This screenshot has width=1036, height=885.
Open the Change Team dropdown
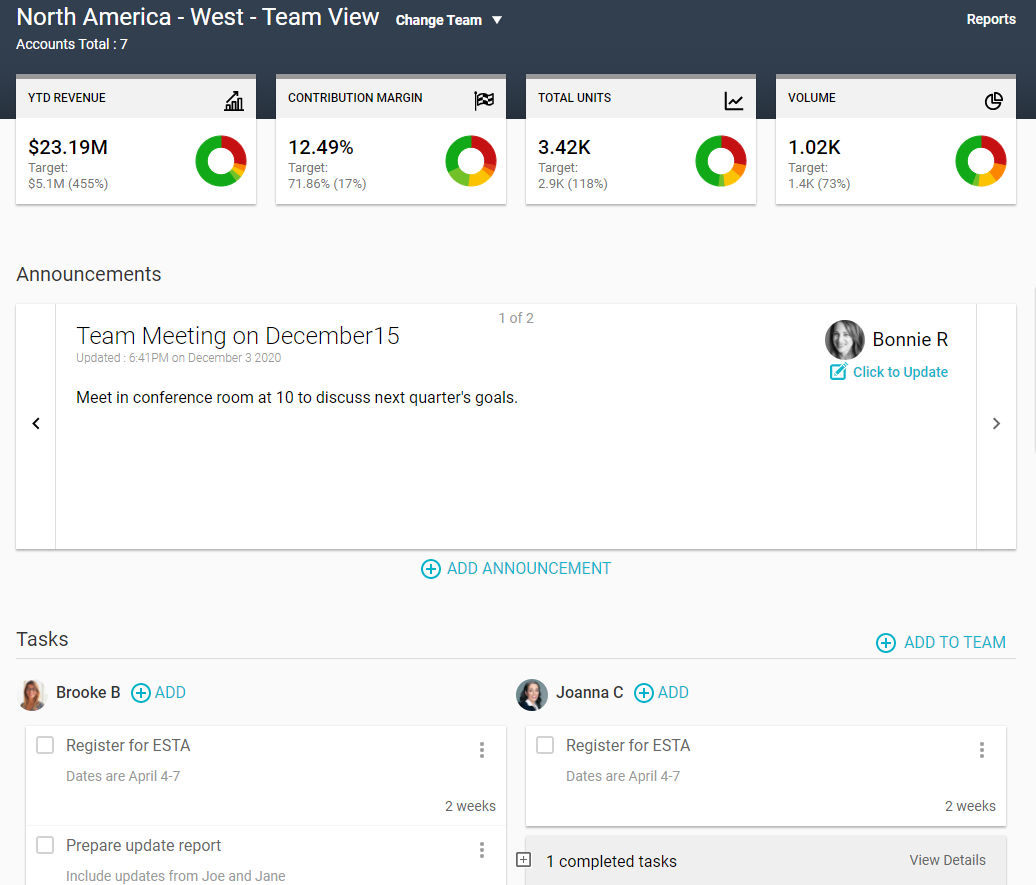point(448,19)
